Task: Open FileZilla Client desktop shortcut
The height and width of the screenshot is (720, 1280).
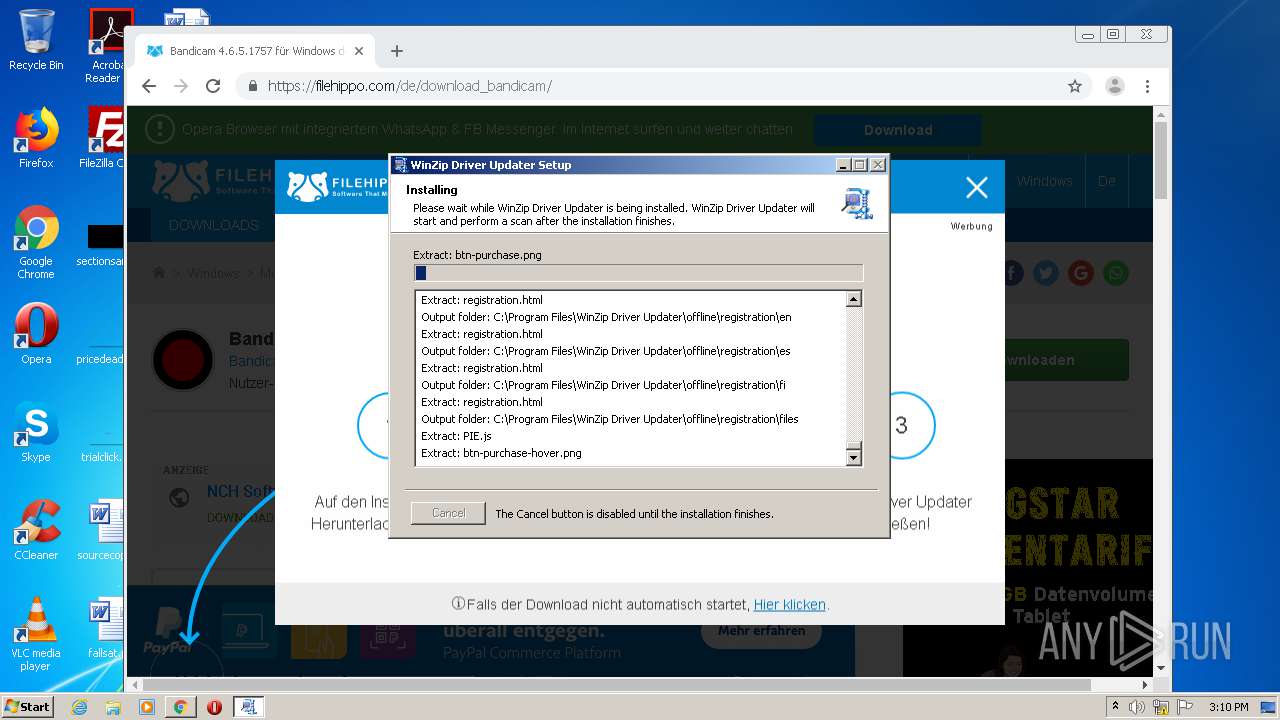Action: pos(105,138)
